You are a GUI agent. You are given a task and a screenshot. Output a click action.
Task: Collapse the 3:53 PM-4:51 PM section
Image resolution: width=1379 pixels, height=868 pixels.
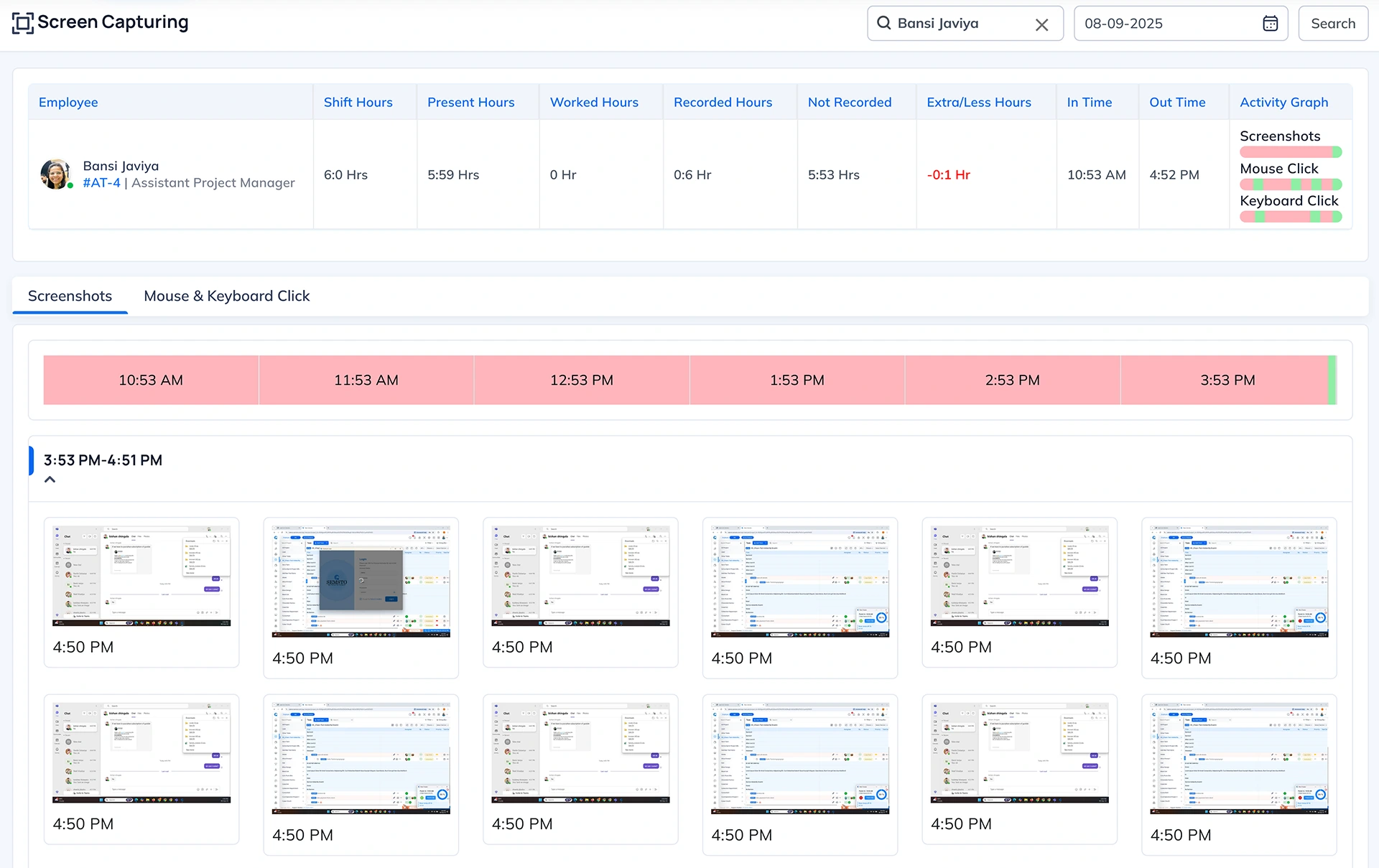click(x=50, y=480)
